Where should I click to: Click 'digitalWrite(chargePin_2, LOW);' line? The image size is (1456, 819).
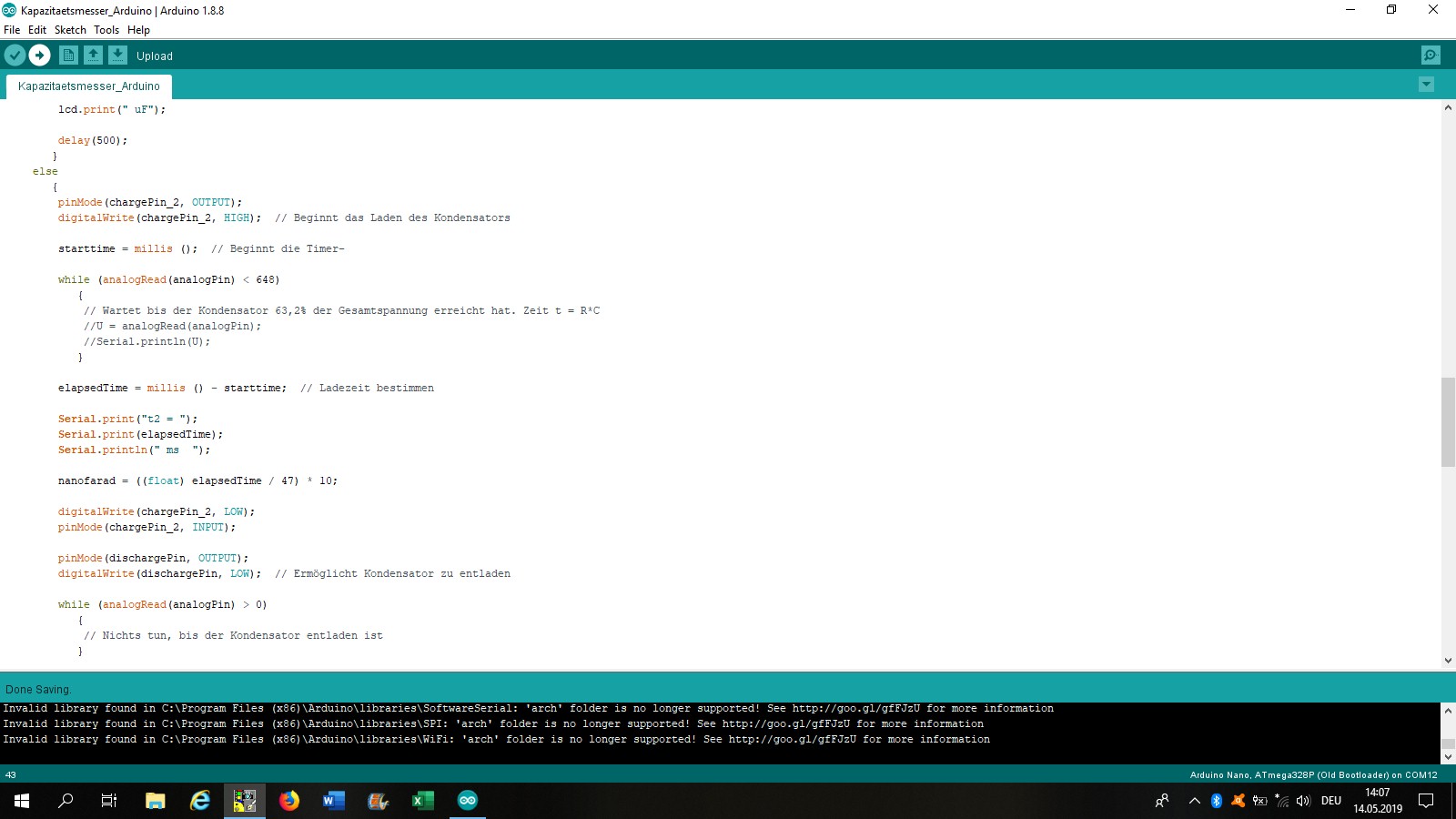pyautogui.click(x=157, y=511)
